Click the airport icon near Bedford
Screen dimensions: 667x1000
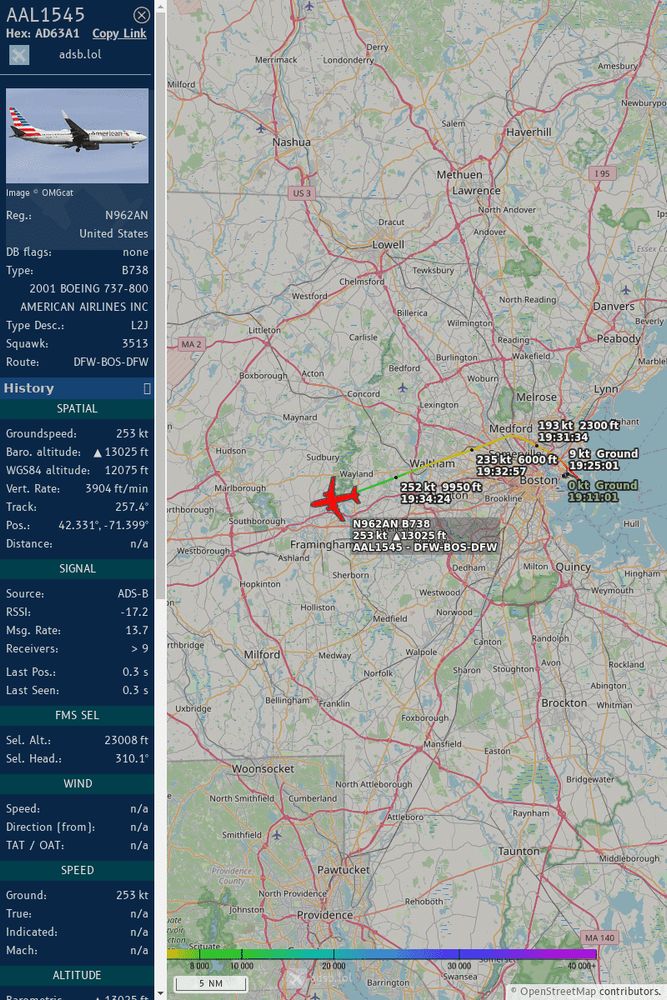pos(402,387)
